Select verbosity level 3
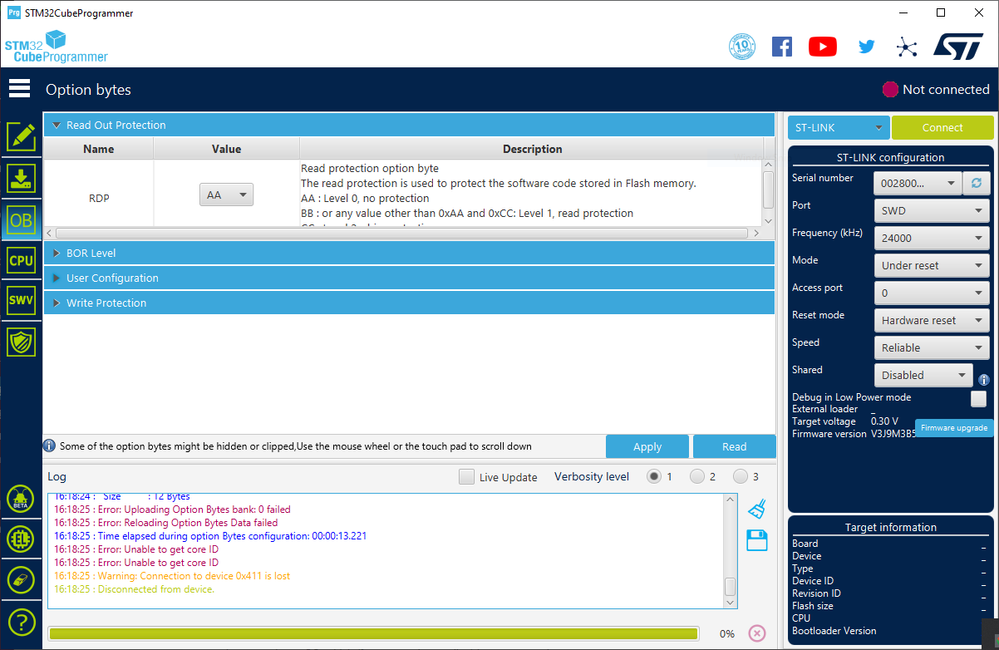The width and height of the screenshot is (999, 650). 740,476
